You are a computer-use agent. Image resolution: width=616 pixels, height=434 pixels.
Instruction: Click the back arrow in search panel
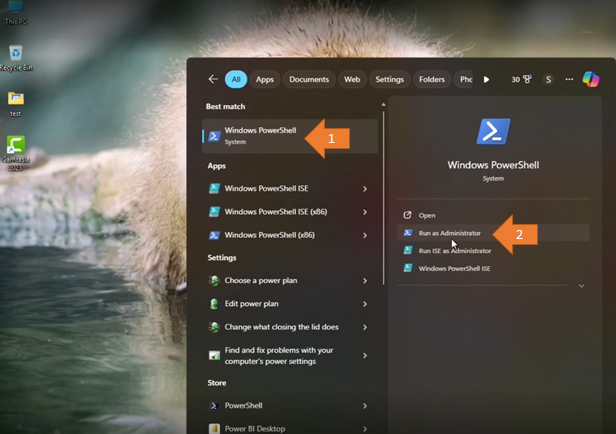coord(213,79)
